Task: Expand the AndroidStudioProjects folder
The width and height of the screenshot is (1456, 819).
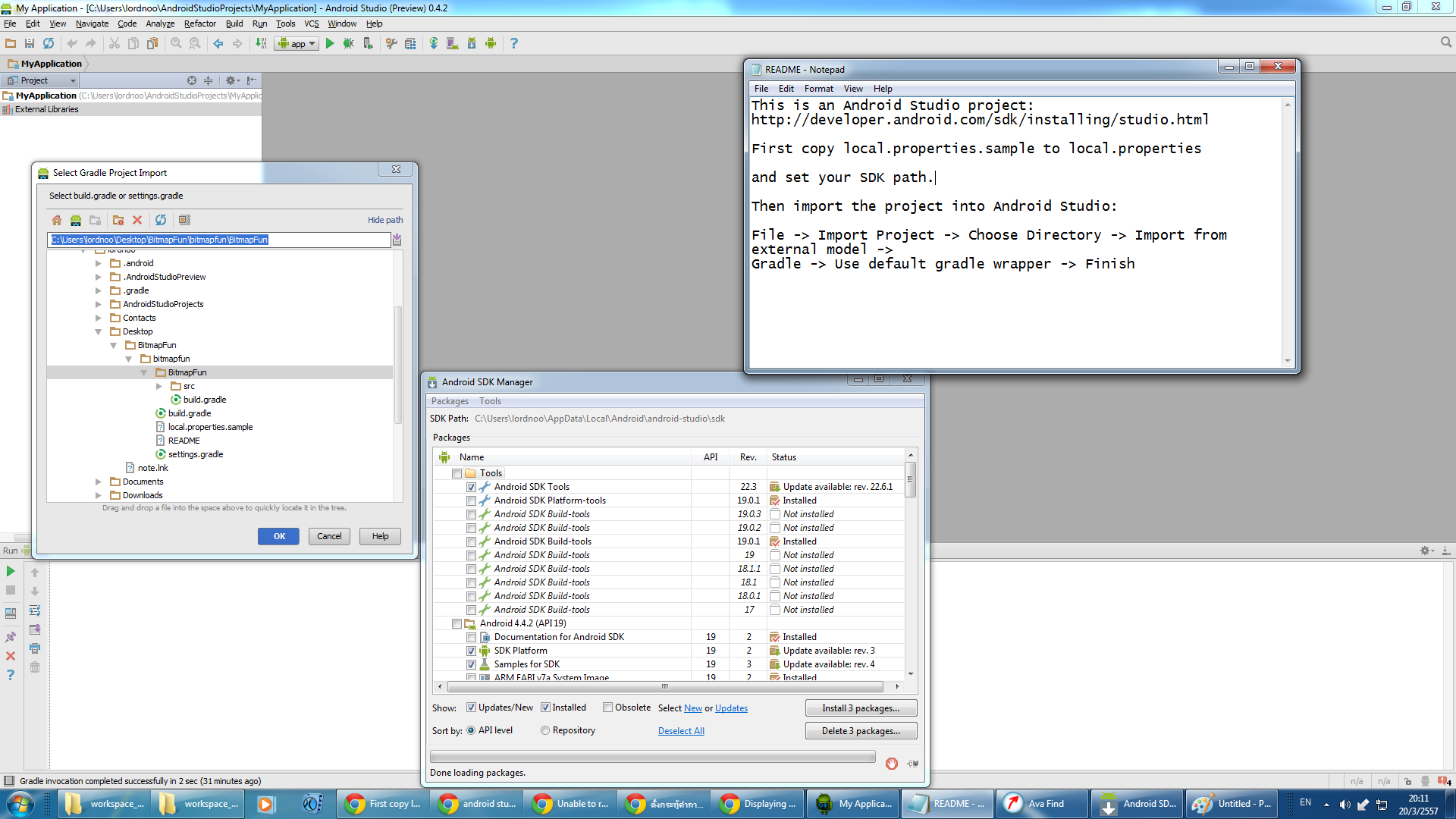Action: pyautogui.click(x=99, y=304)
